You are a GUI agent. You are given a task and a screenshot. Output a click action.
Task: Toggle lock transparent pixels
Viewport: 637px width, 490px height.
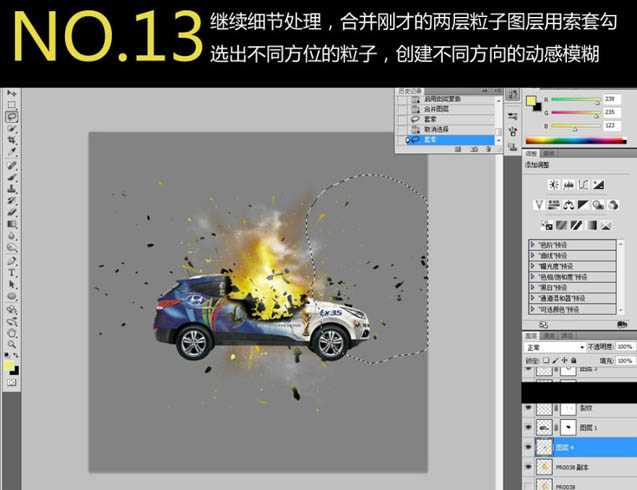pyautogui.click(x=546, y=360)
